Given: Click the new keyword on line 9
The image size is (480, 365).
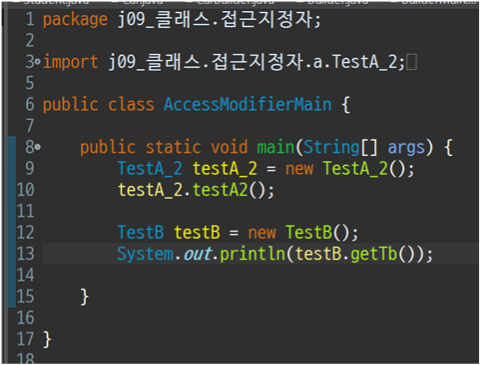Looking at the screenshot, I should [x=299, y=169].
